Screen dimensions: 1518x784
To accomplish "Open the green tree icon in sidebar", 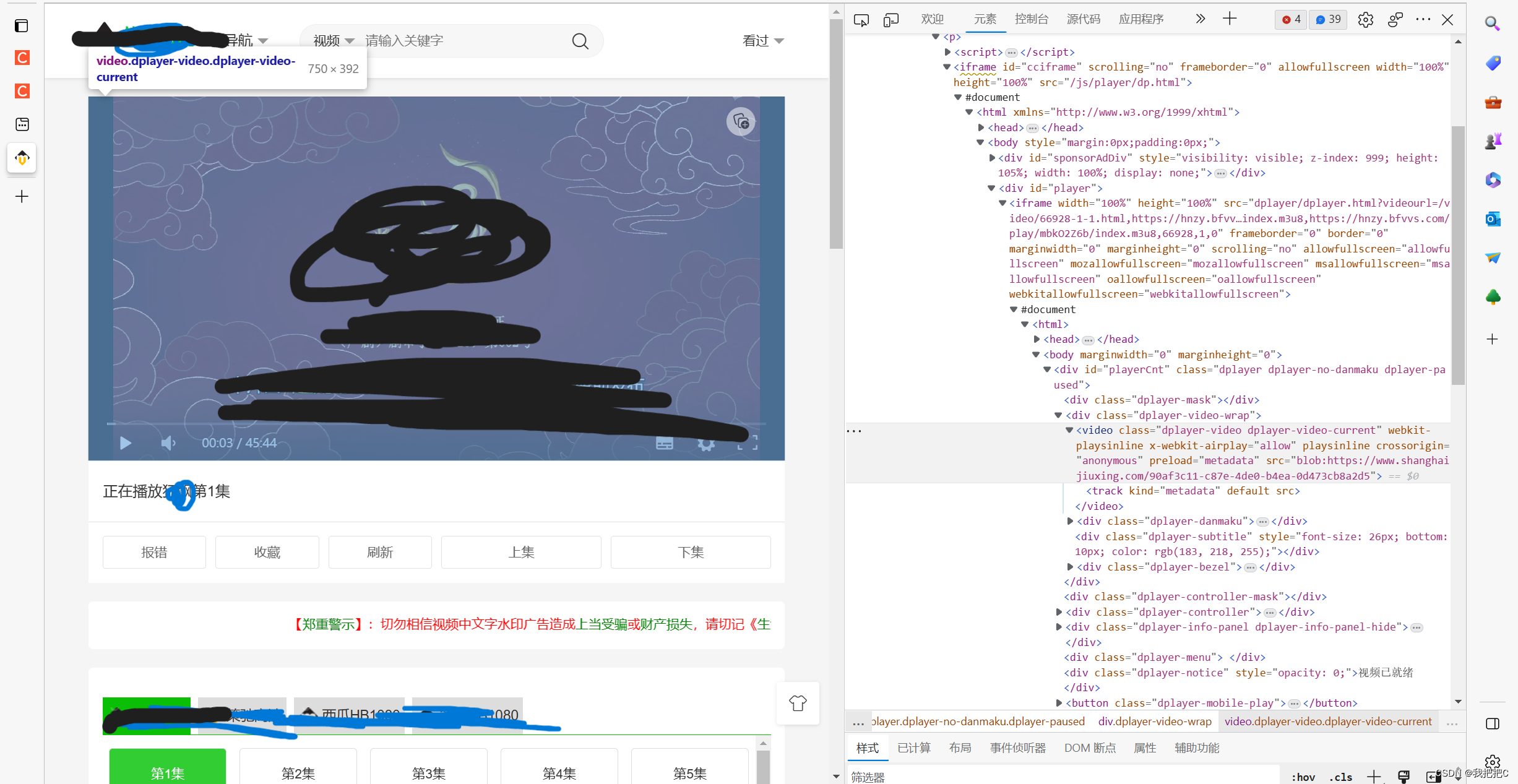I will 1493,297.
